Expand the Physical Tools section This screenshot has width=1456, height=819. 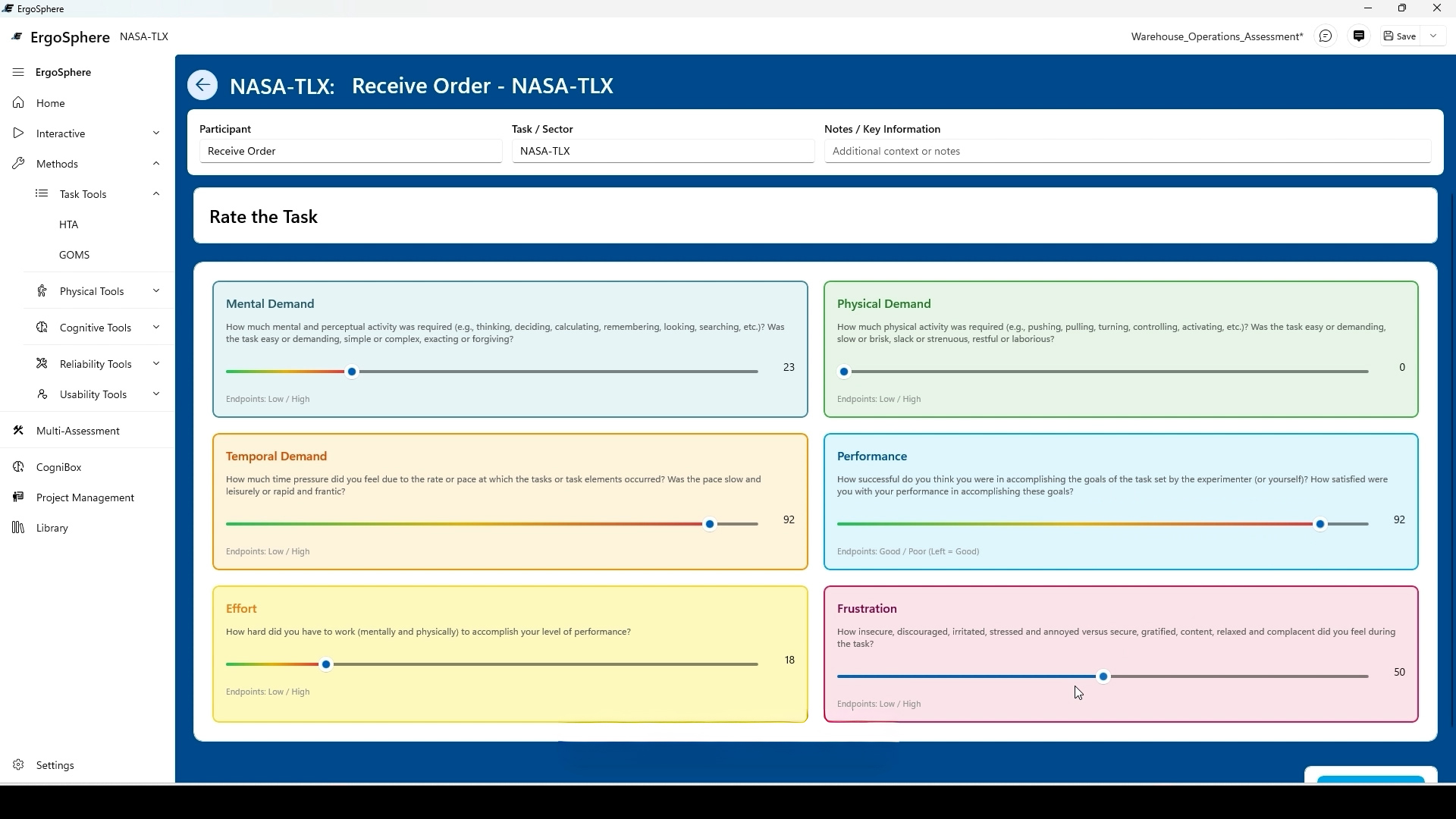coord(156,291)
